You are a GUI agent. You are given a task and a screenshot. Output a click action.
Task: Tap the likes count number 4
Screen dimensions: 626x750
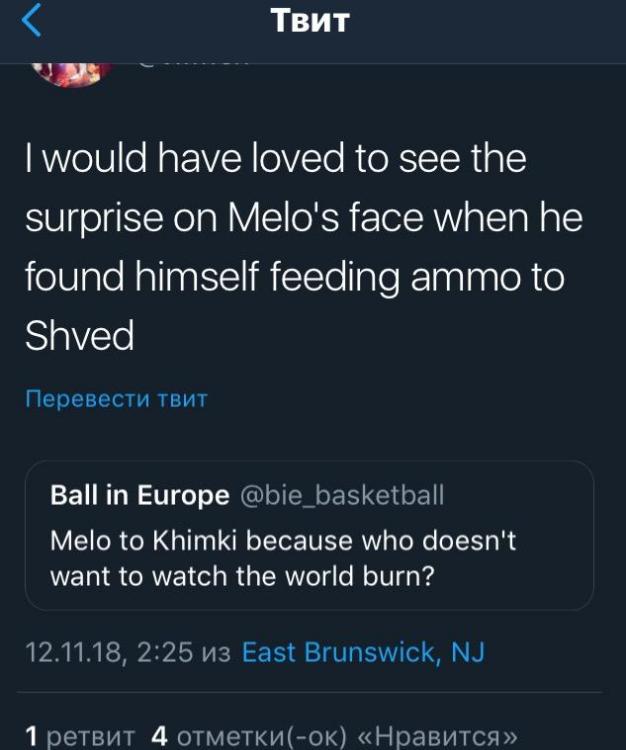[158, 737]
